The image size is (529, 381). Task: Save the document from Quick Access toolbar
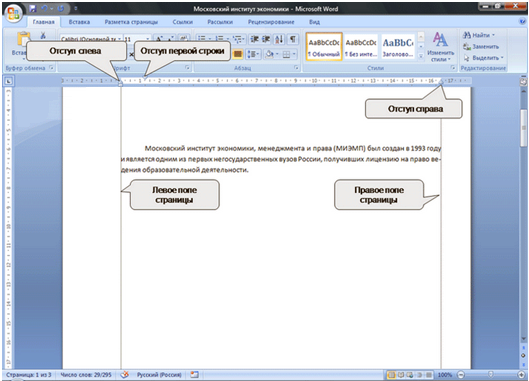(32, 9)
